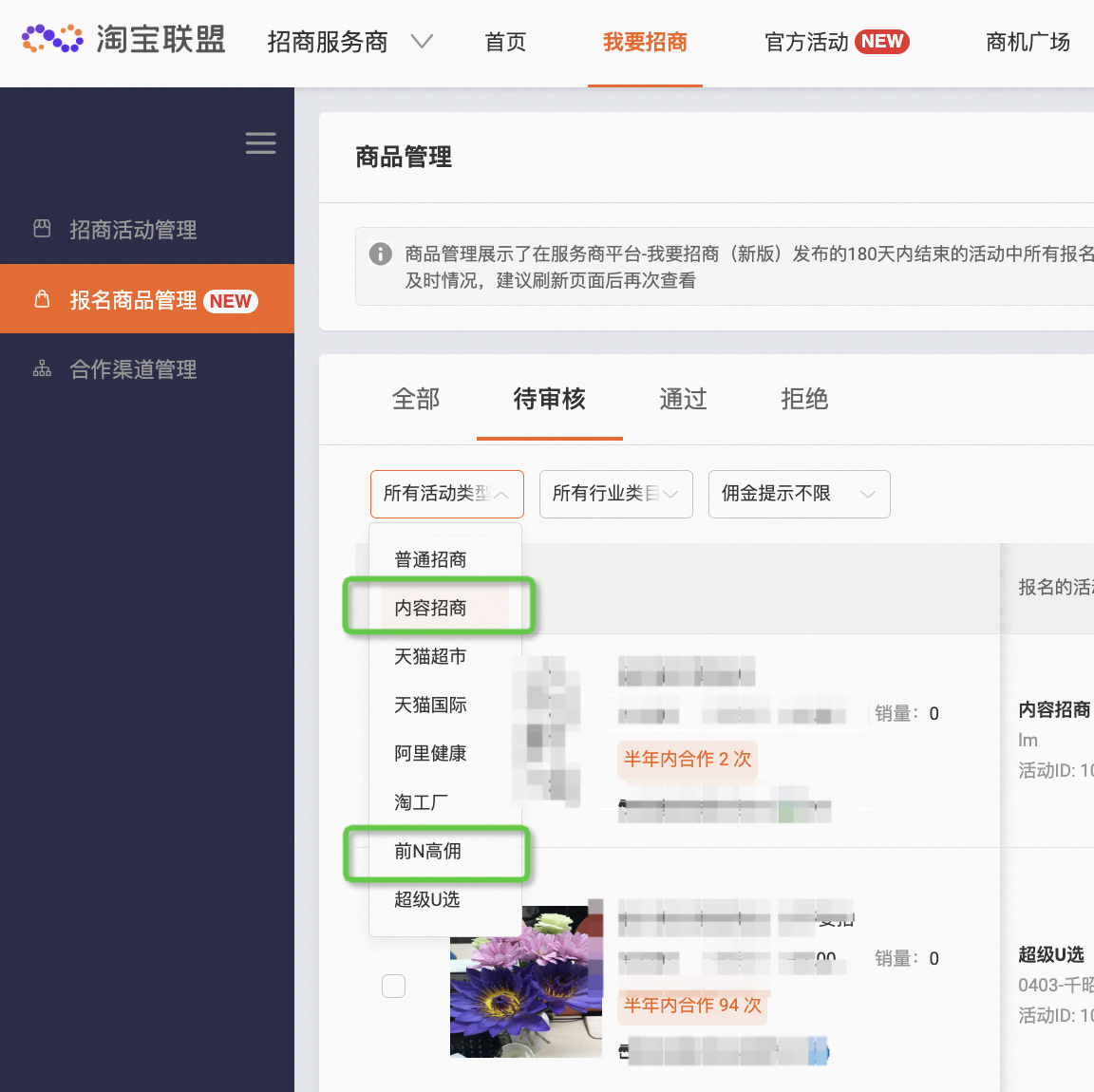Click the hamburger collapse icon above the sidebar
The width and height of the screenshot is (1094, 1092).
tap(260, 143)
